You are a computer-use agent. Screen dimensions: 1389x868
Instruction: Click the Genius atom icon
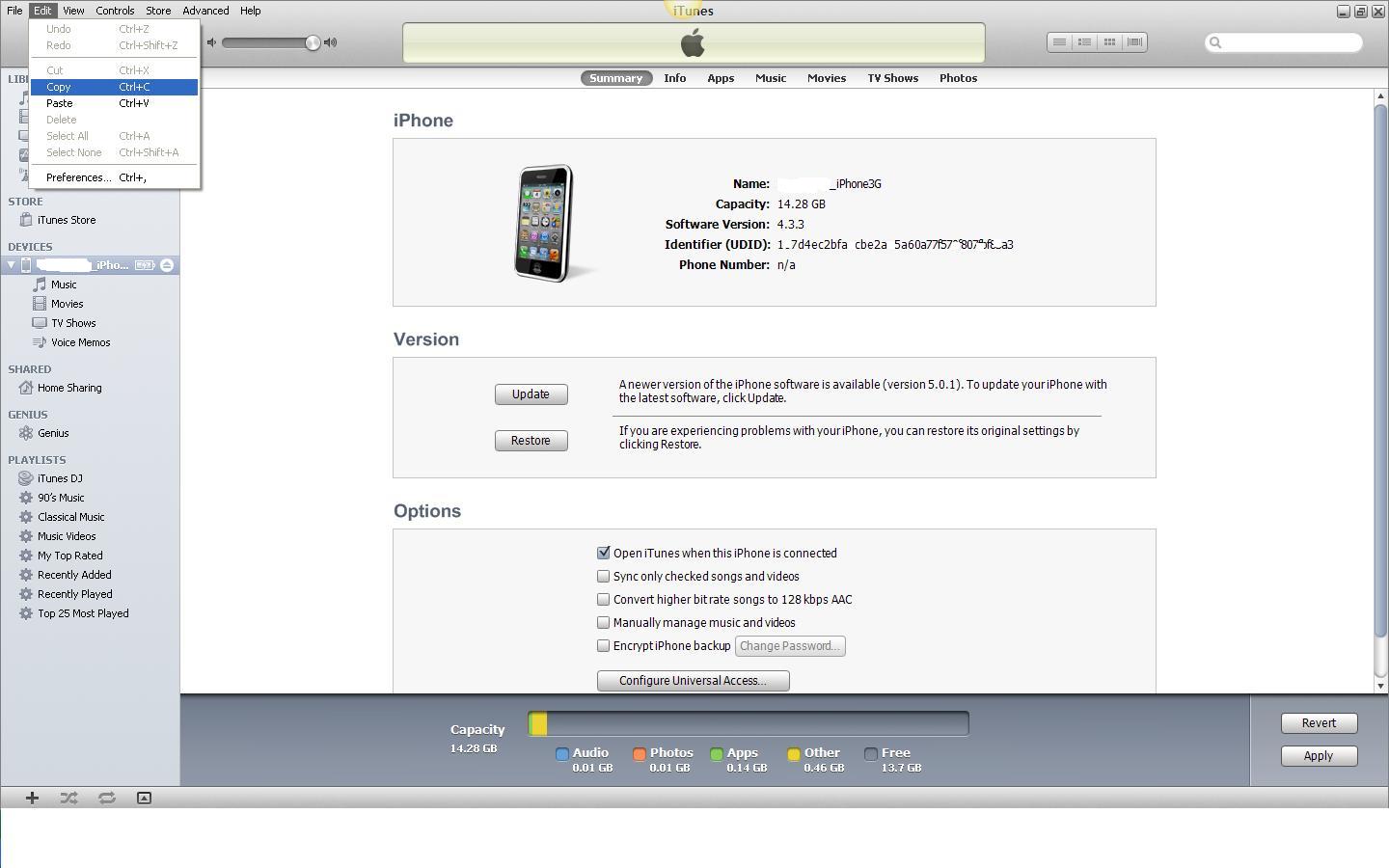pyautogui.click(x=26, y=433)
